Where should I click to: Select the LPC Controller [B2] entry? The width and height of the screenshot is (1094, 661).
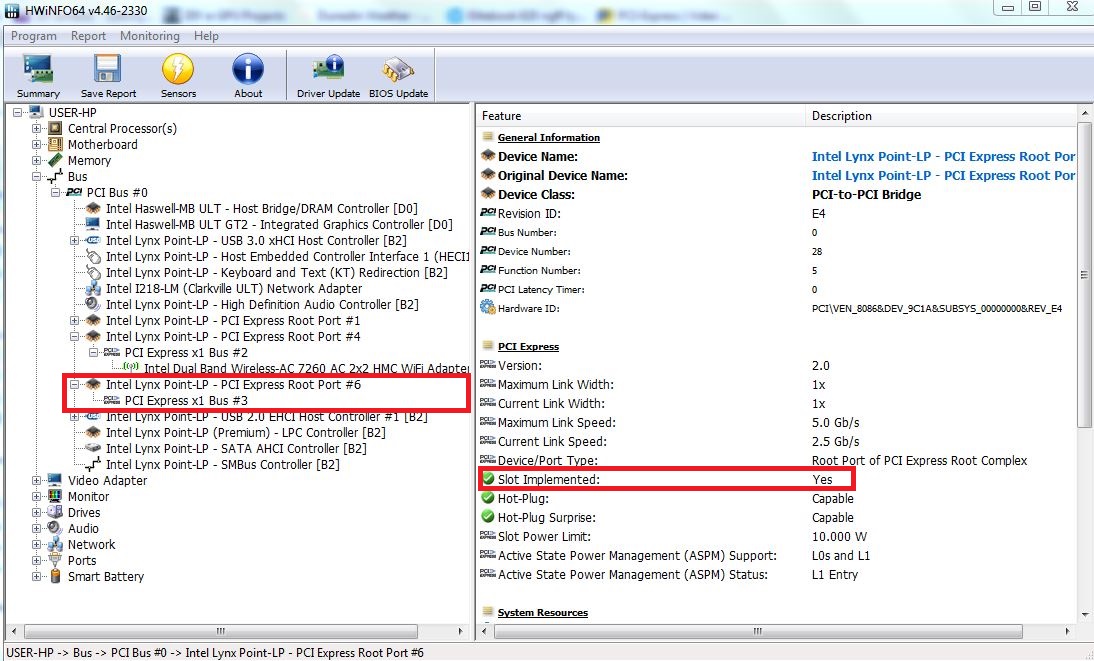point(246,432)
